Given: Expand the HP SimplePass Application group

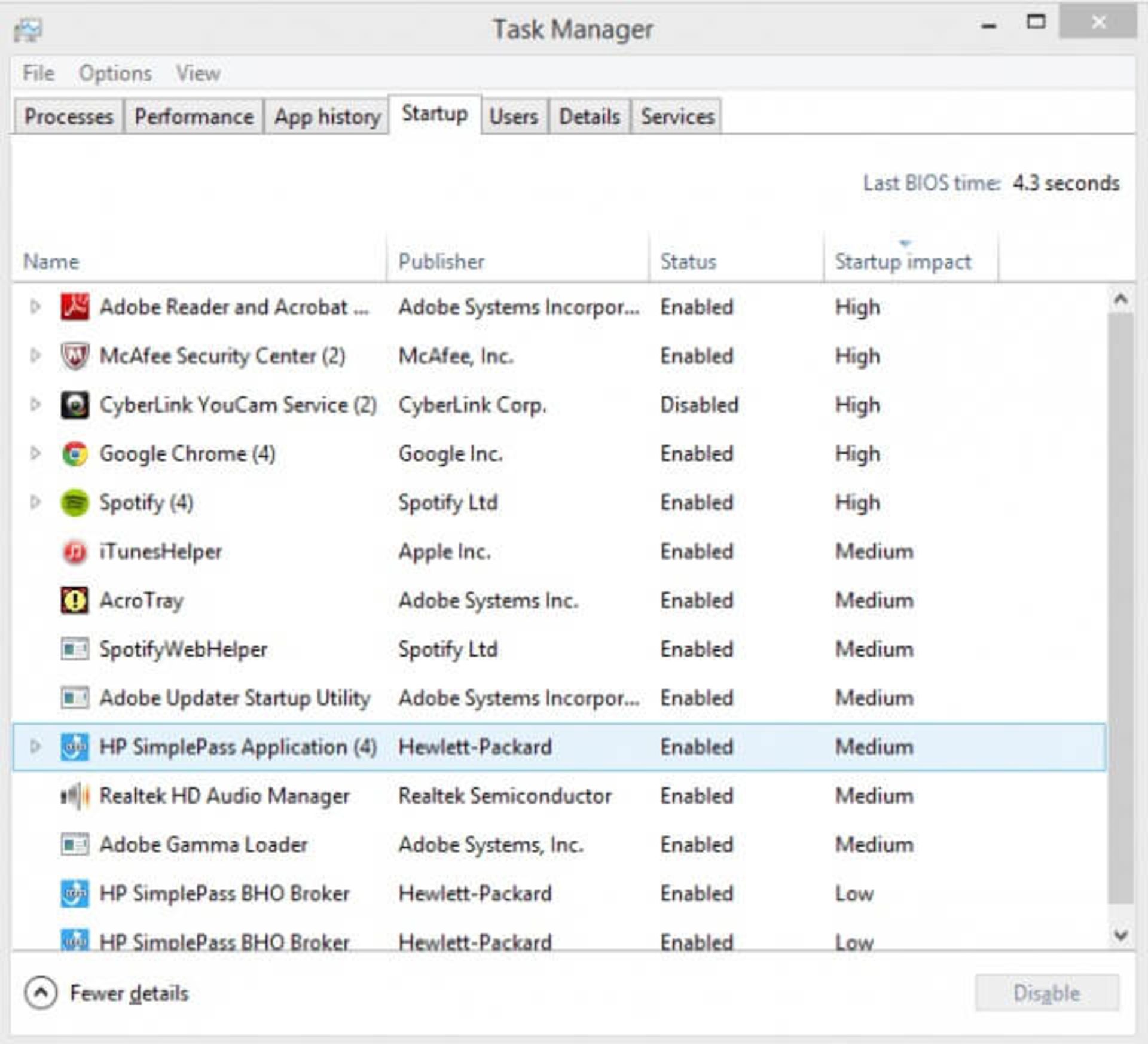Looking at the screenshot, I should click(x=35, y=747).
